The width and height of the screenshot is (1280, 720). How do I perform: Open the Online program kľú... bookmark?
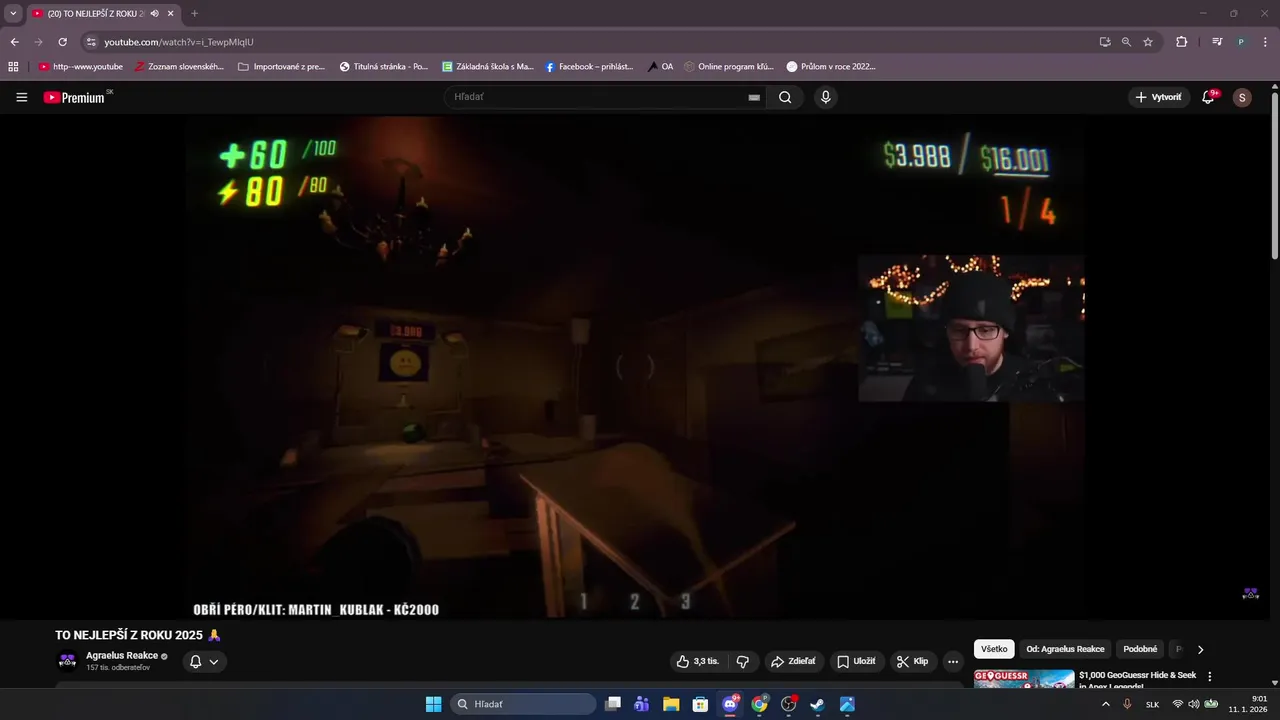[x=728, y=67]
